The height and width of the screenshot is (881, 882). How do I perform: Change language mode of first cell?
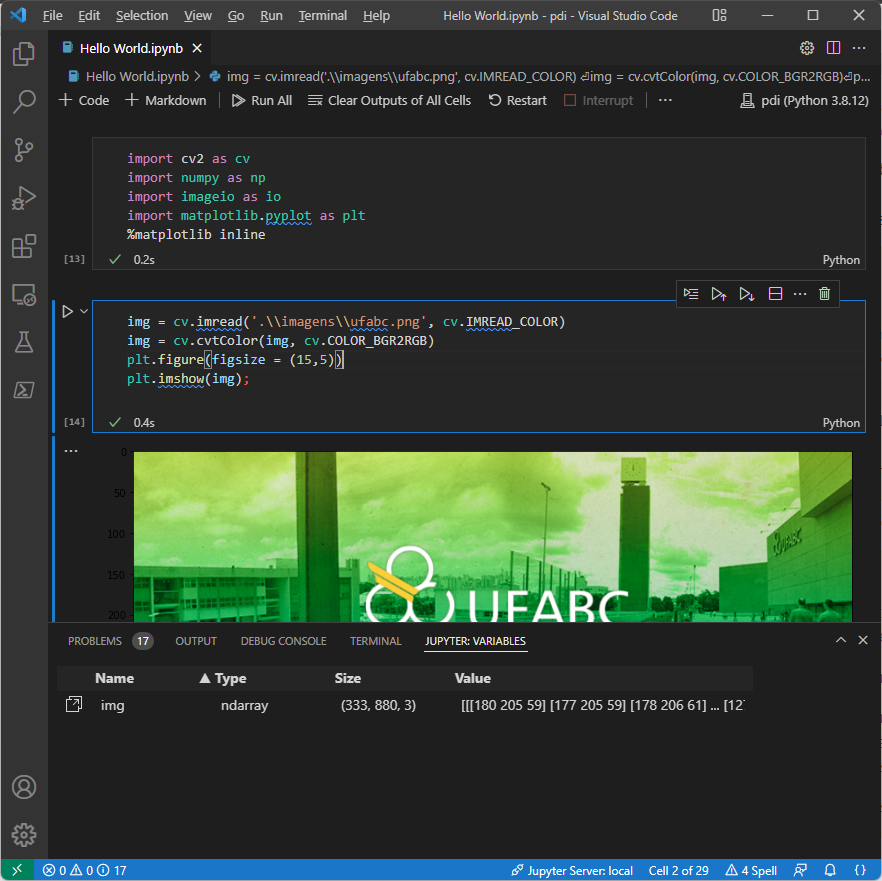(x=841, y=260)
